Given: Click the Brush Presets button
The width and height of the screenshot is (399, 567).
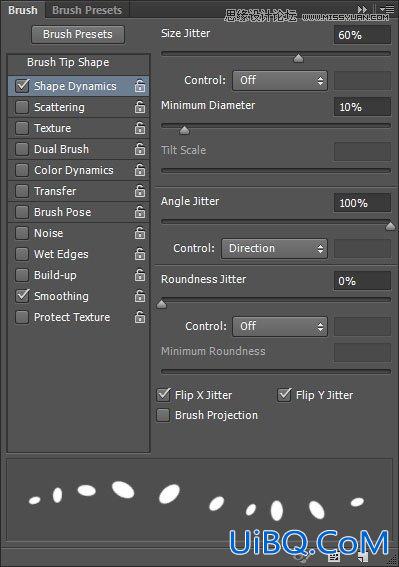Looking at the screenshot, I should (x=78, y=34).
